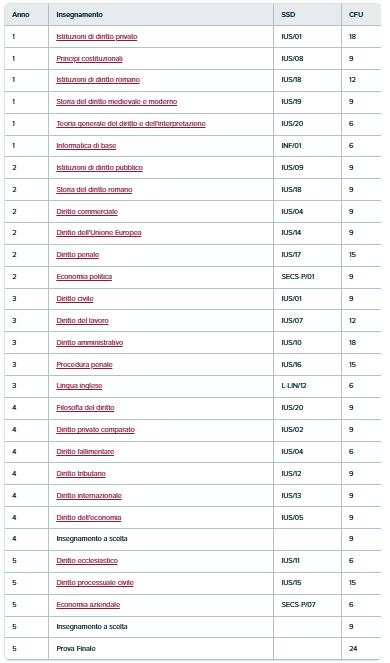Select Diritto dell'Unione Europea link
The width and height of the screenshot is (390, 663).
tap(99, 233)
